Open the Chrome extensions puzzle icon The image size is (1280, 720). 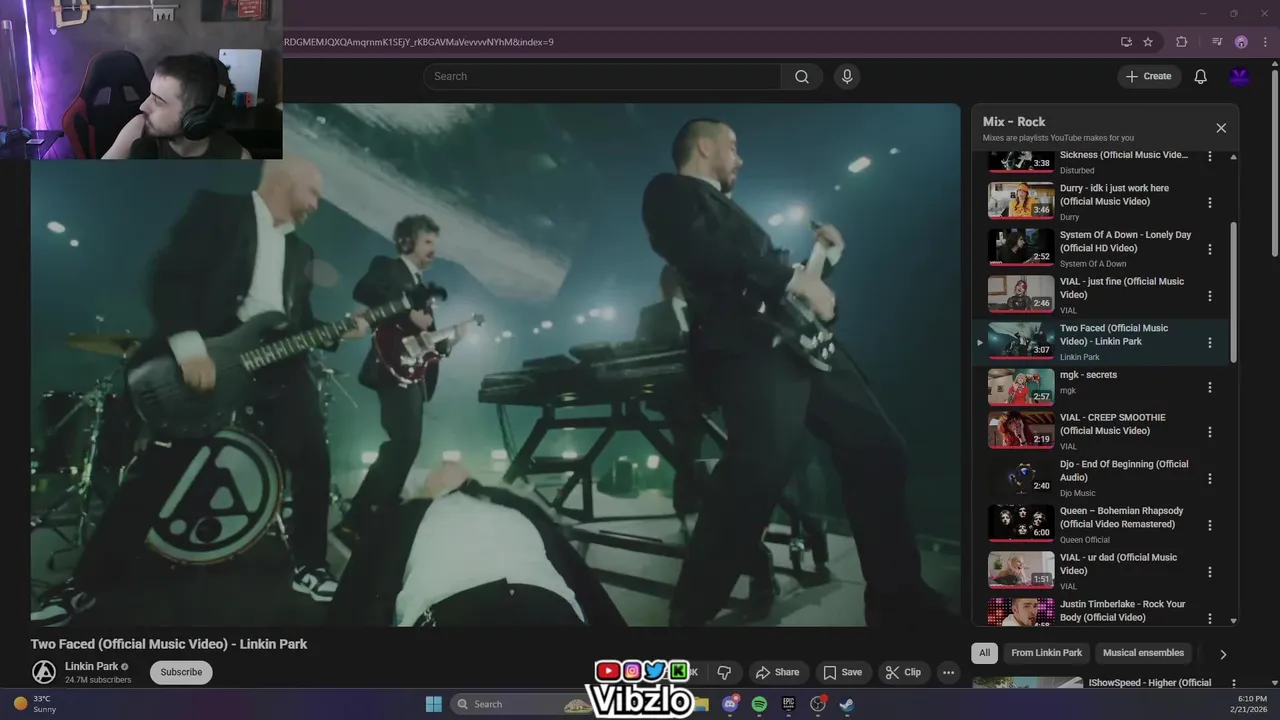(x=1182, y=42)
